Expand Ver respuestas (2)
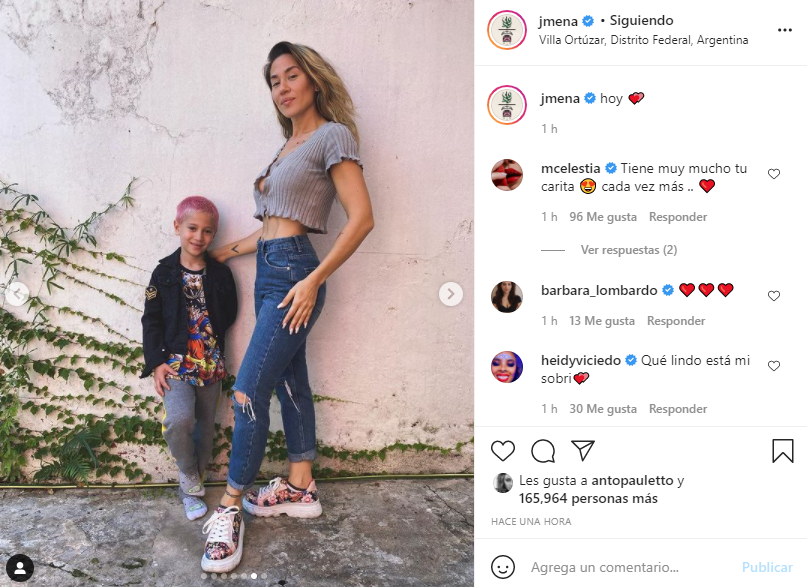 click(628, 250)
